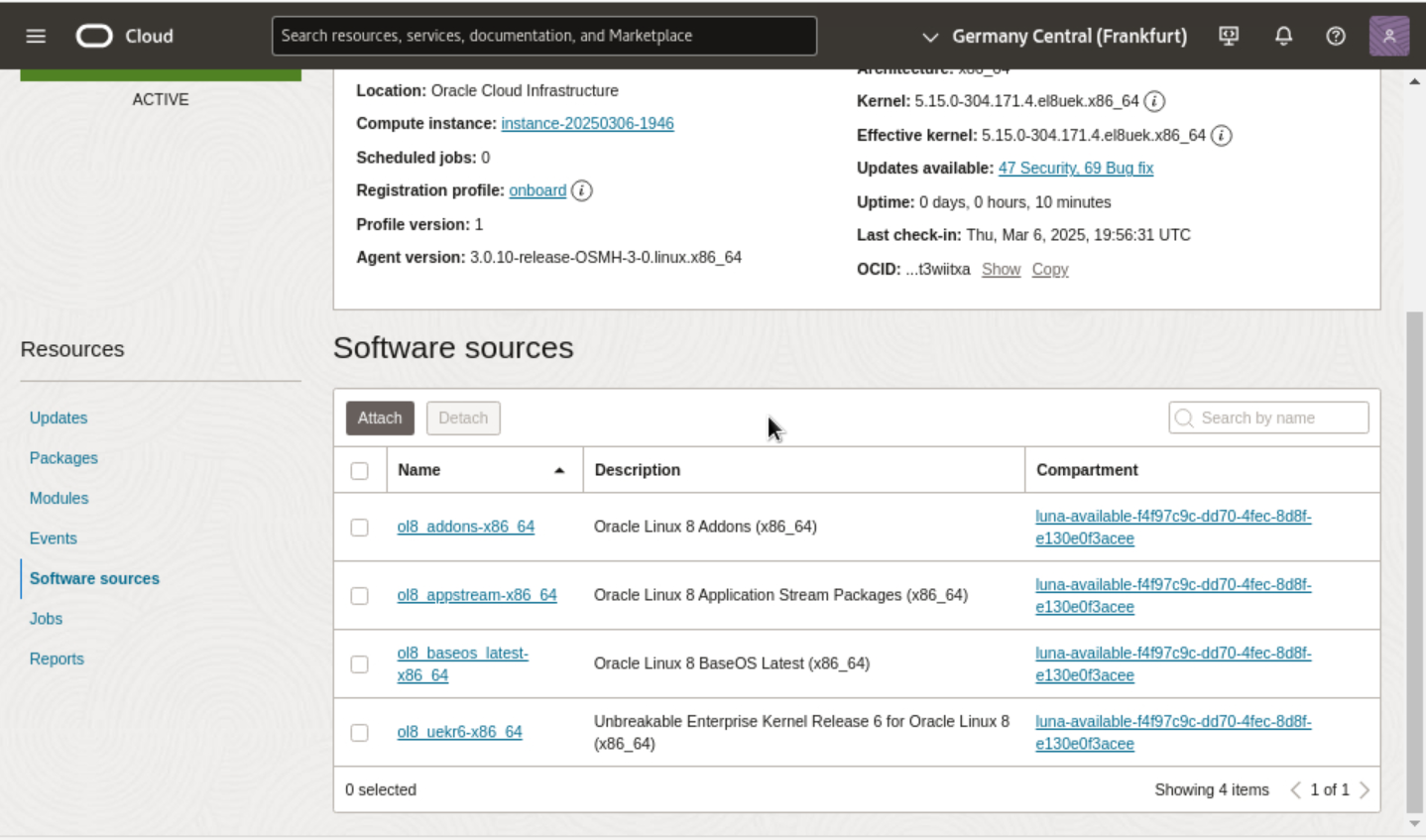Viewport: 1426px width, 840px height.
Task: Click the '0 selected' status text
Action: (381, 790)
